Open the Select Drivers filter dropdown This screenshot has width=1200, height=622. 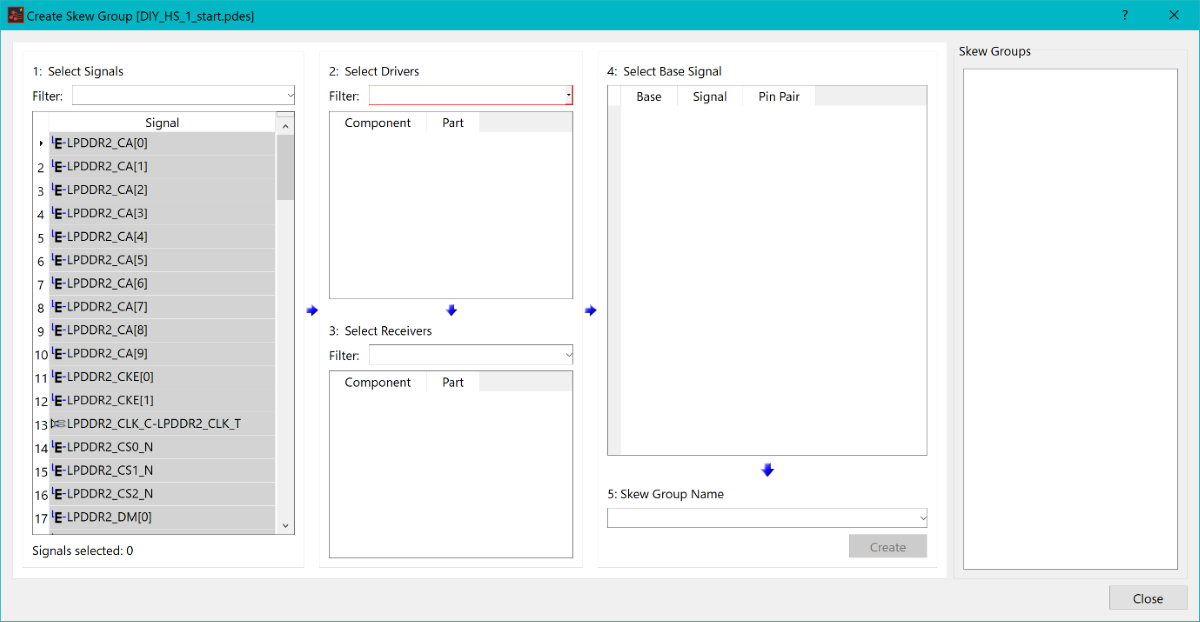[568, 96]
